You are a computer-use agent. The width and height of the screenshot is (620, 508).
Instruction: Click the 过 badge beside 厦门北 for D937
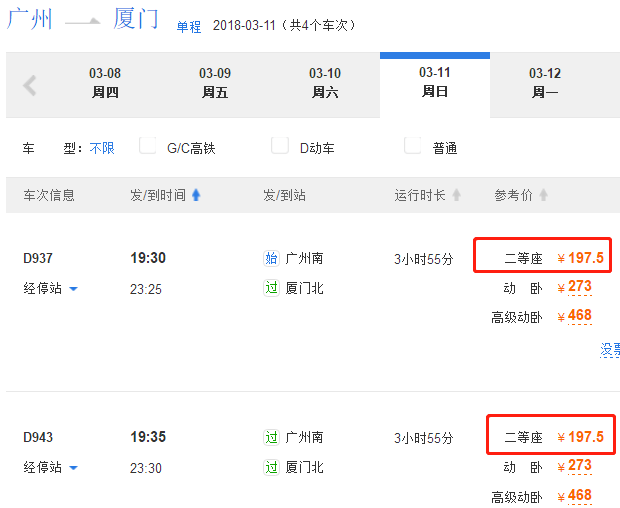click(272, 288)
